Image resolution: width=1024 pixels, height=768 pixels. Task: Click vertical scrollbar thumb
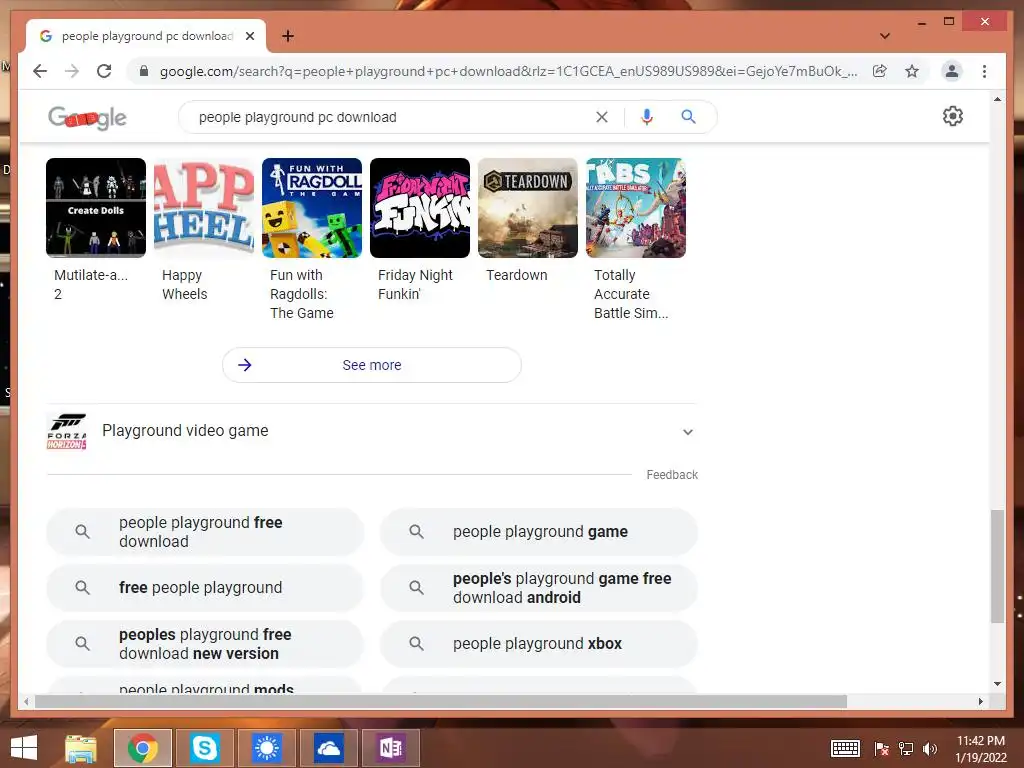pyautogui.click(x=997, y=566)
